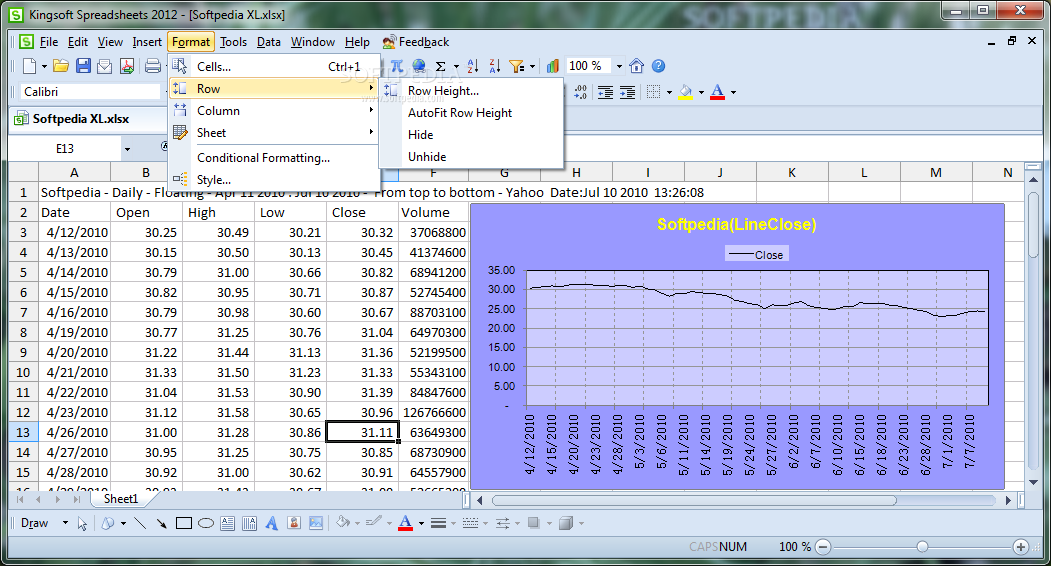The height and width of the screenshot is (566, 1051).
Task: Choose Hide in the Row submenu
Action: pyautogui.click(x=471, y=135)
